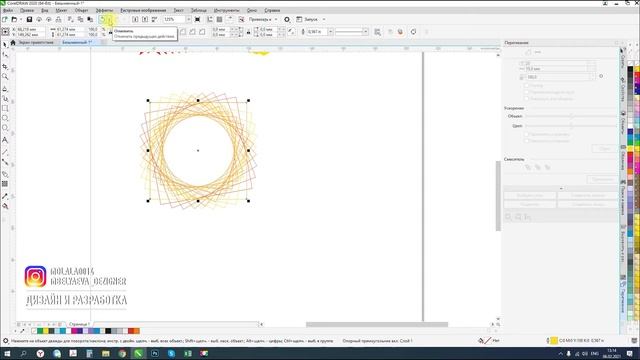Open the Таблица menu

pos(199,10)
